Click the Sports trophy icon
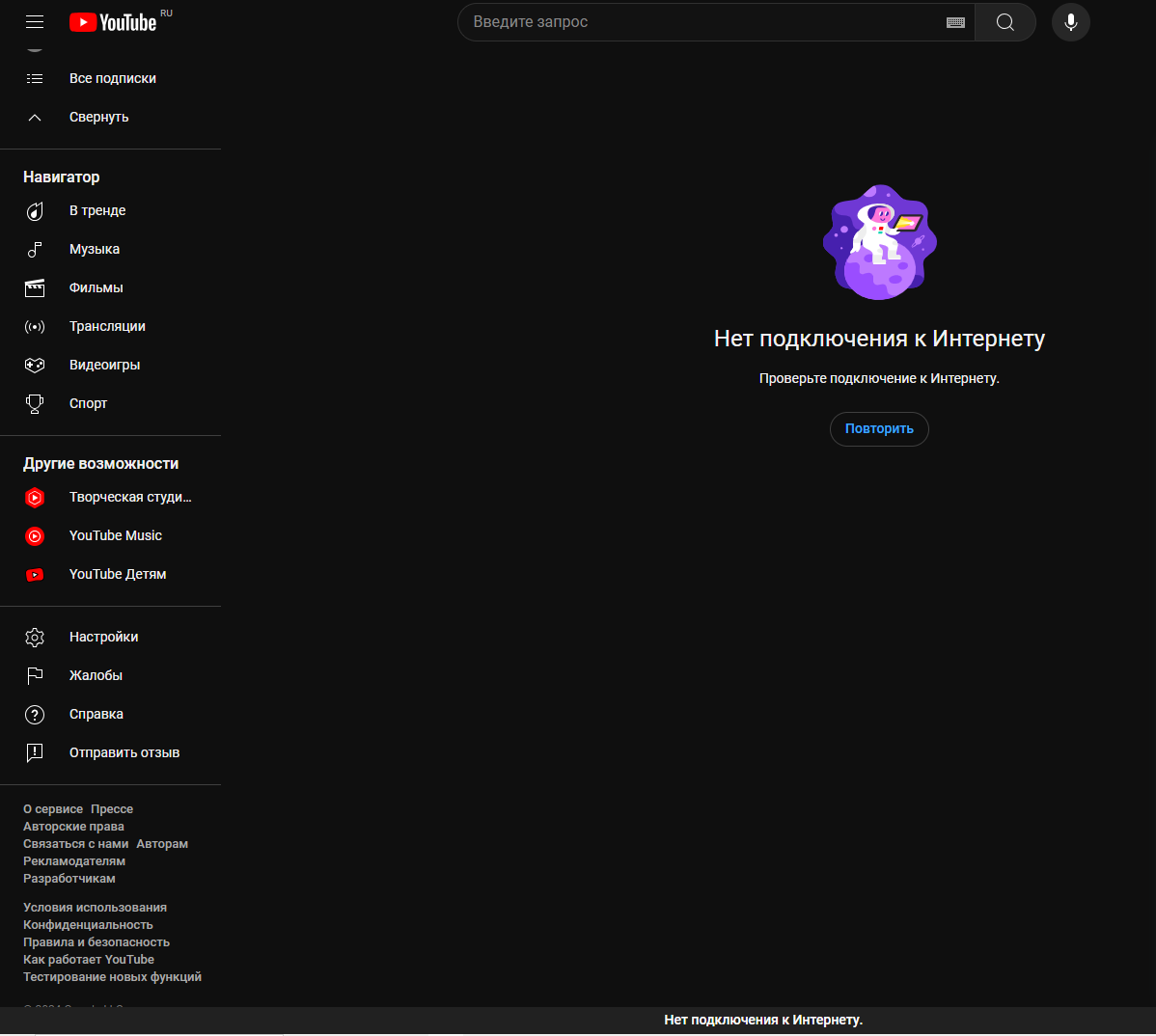 [35, 404]
